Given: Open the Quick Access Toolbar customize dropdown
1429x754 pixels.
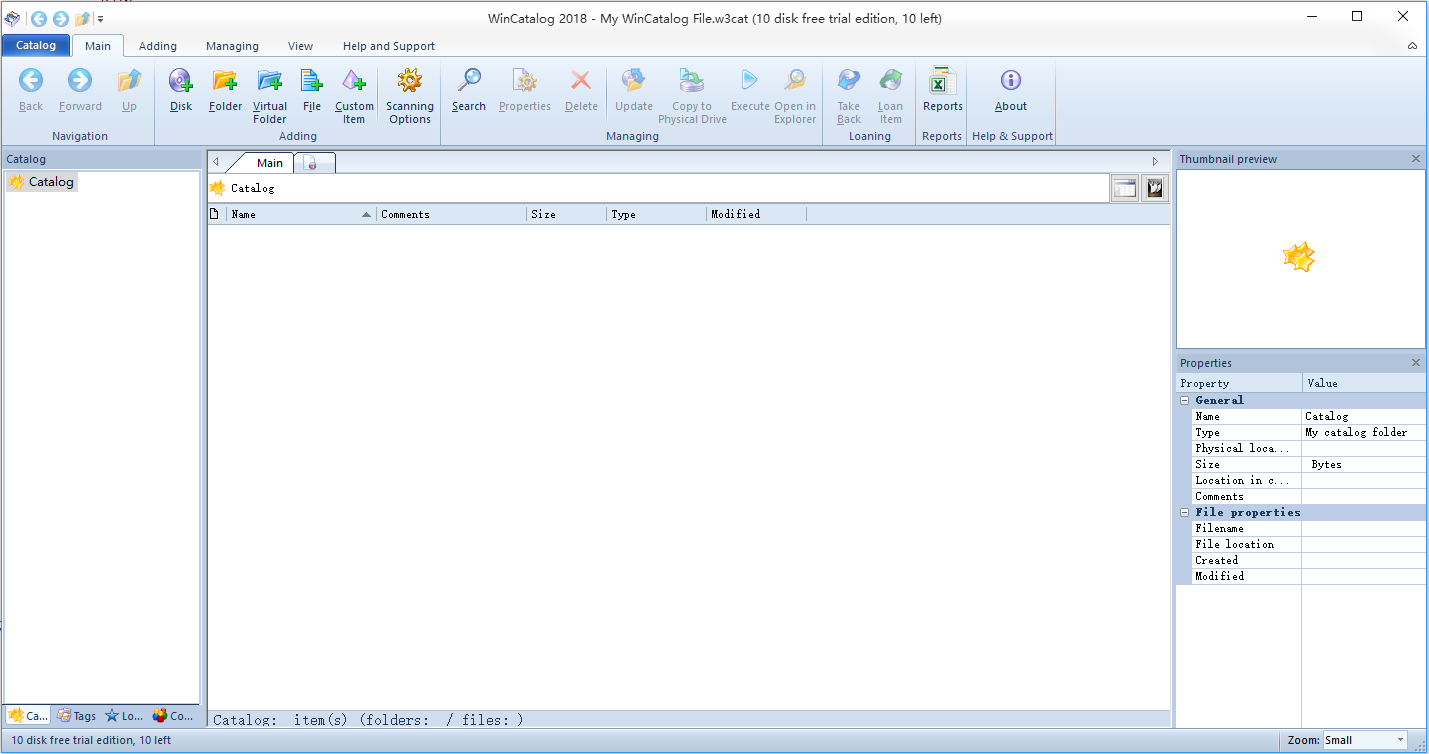Looking at the screenshot, I should click(100, 19).
